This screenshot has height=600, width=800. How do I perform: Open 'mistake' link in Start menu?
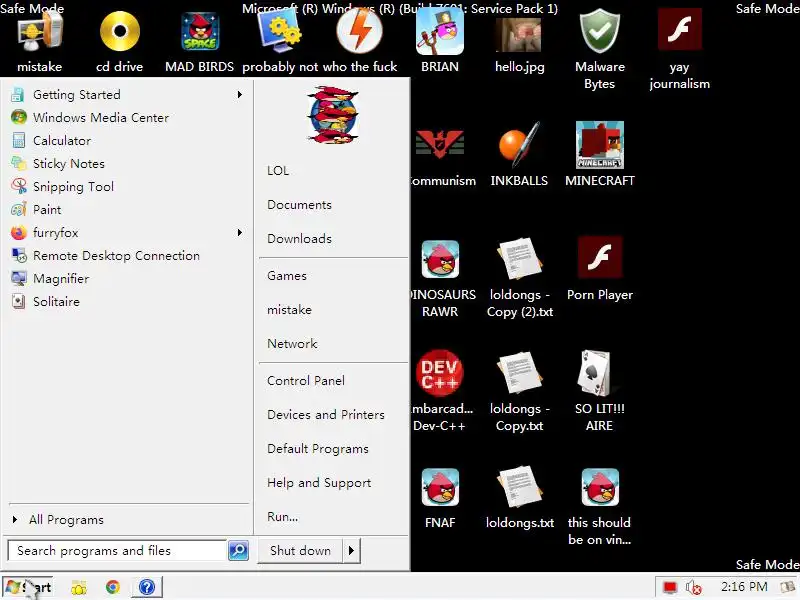(x=289, y=310)
